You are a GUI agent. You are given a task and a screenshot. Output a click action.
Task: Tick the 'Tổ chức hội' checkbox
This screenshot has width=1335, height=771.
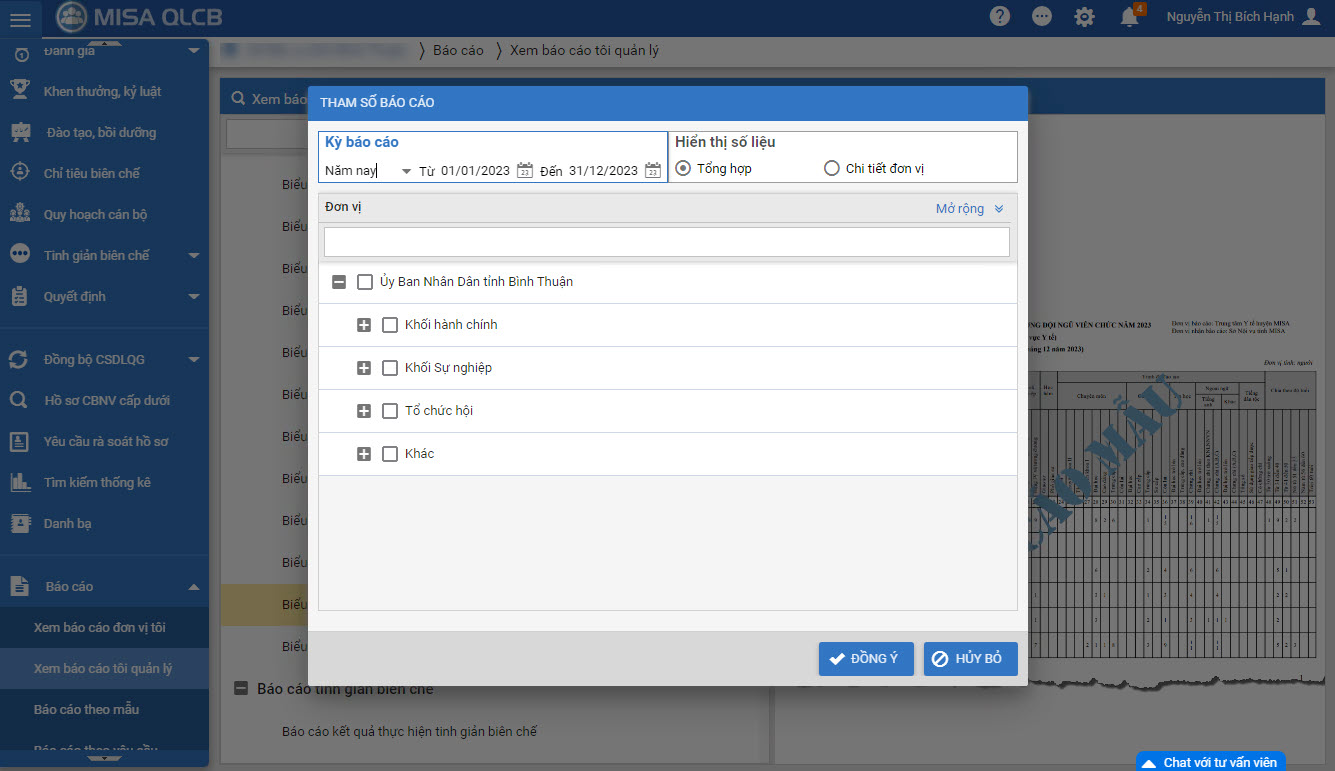click(390, 411)
